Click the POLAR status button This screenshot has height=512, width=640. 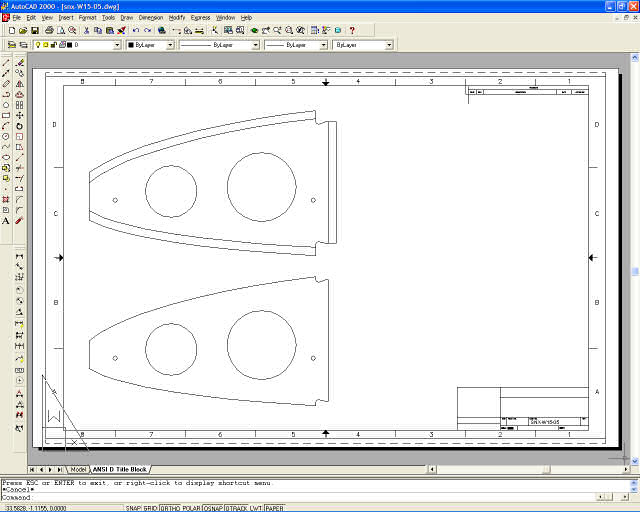[x=192, y=507]
